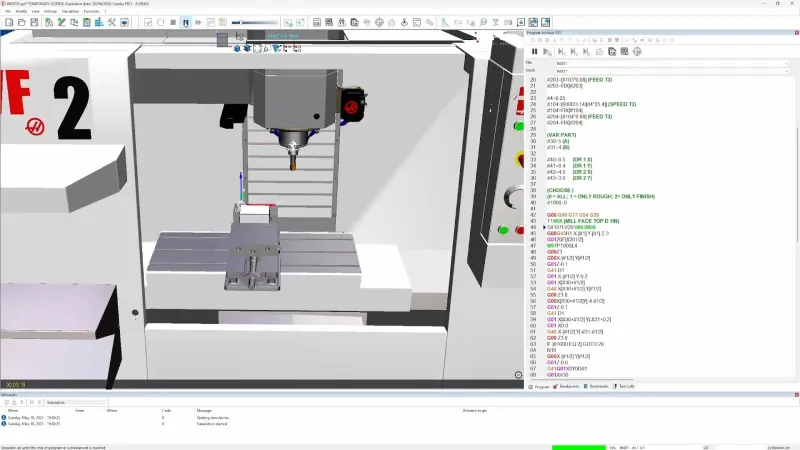Open the View menu

tap(35, 11)
